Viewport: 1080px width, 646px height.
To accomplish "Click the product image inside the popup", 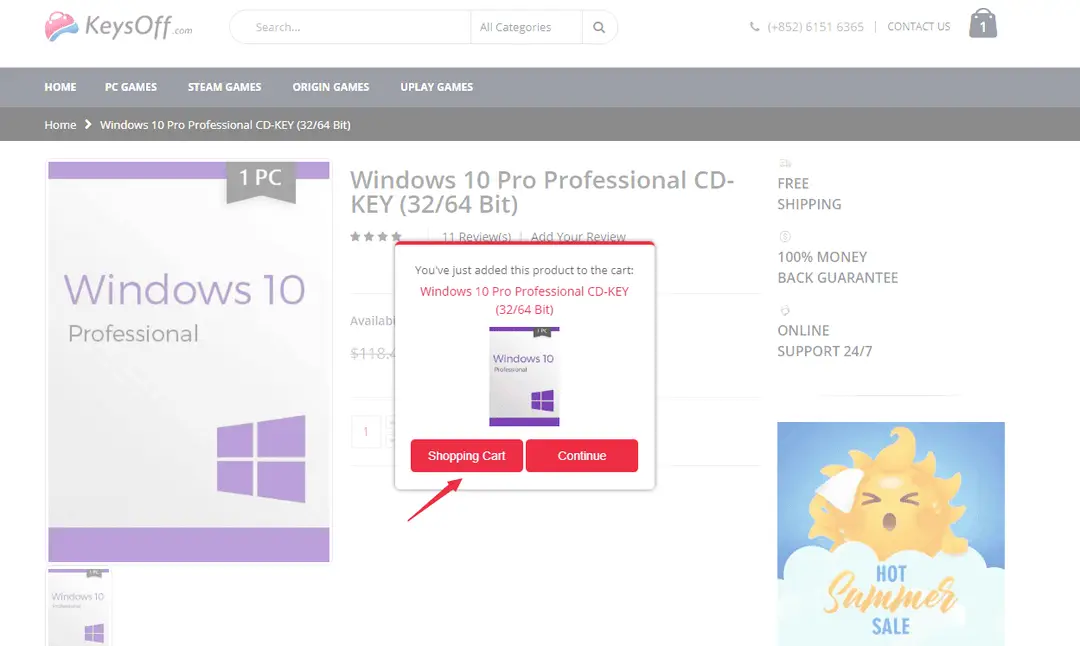I will (x=524, y=377).
